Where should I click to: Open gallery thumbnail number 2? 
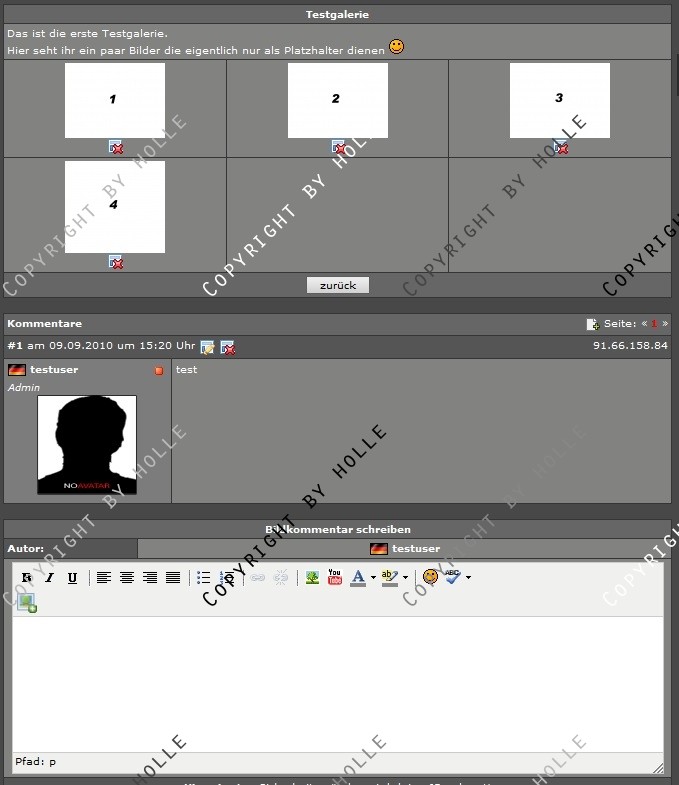[337, 100]
